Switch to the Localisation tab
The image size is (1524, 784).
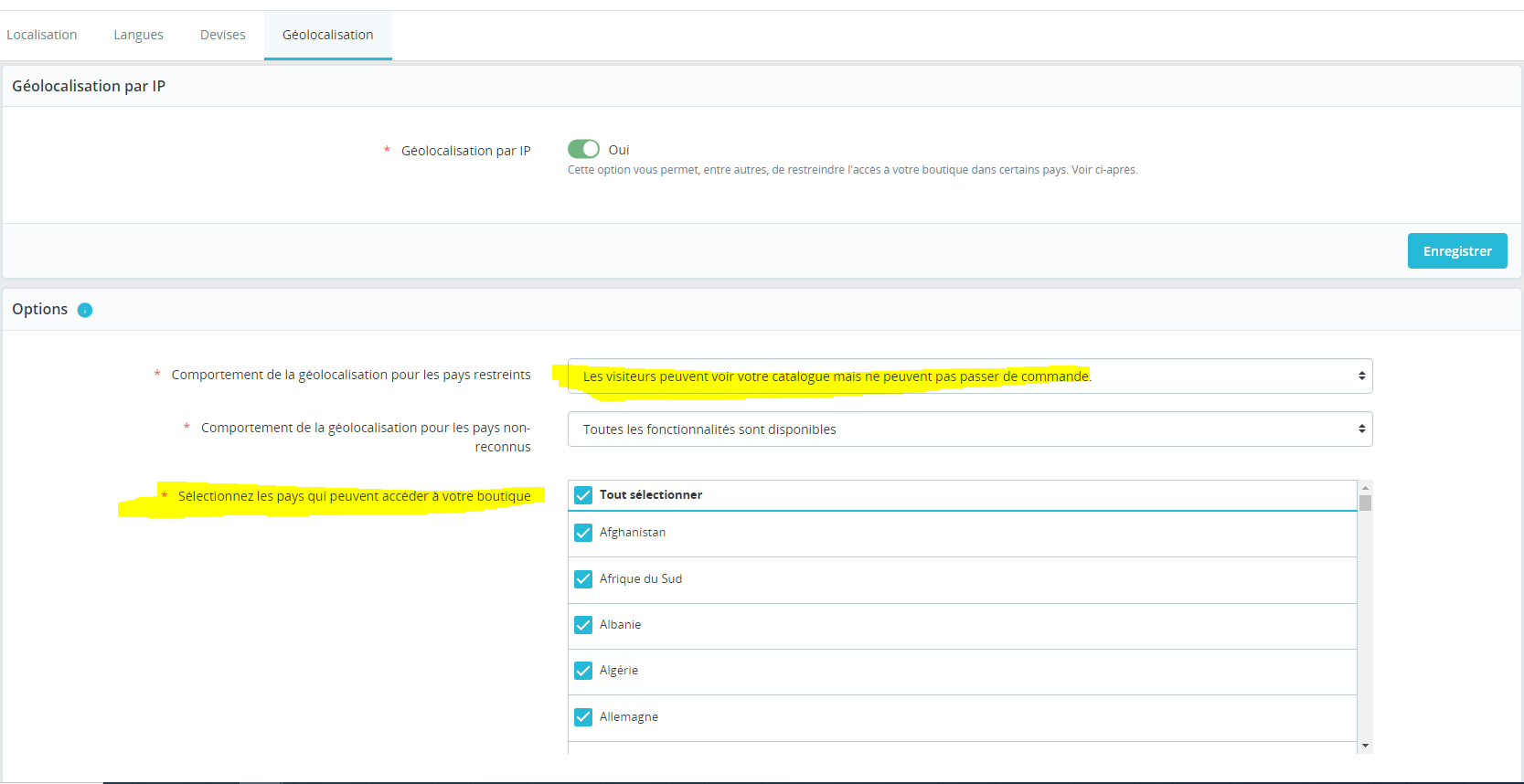(42, 35)
